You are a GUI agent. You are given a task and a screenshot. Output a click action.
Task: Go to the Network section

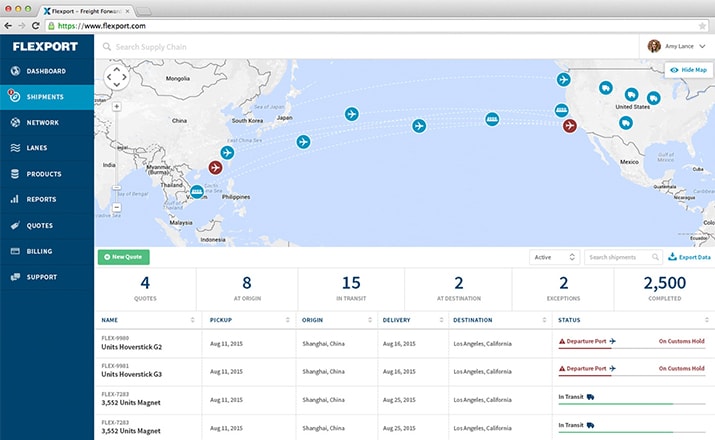47,123
